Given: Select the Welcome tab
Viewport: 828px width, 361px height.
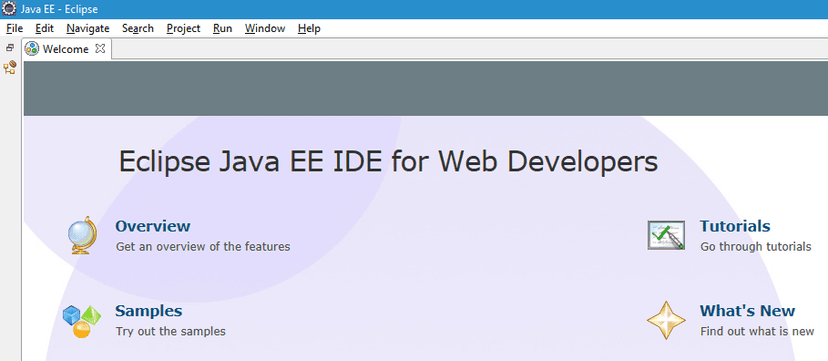Looking at the screenshot, I should [x=65, y=49].
